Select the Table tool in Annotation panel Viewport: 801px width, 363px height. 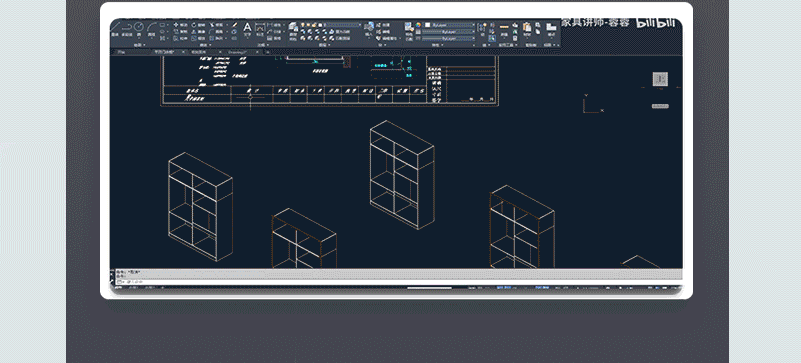click(274, 38)
